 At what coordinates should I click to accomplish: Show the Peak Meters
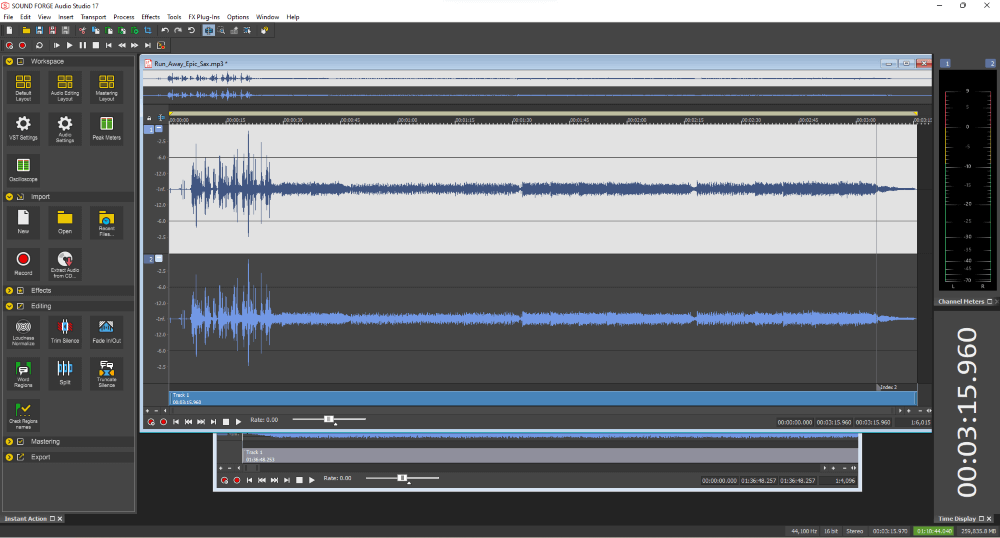coord(107,128)
